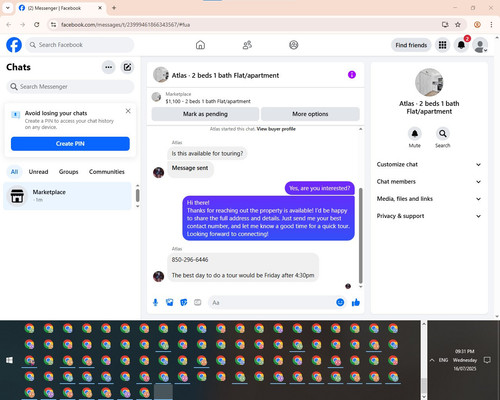Open the tab search dropdown arrow
The width and height of the screenshot is (500, 400).
8,8
